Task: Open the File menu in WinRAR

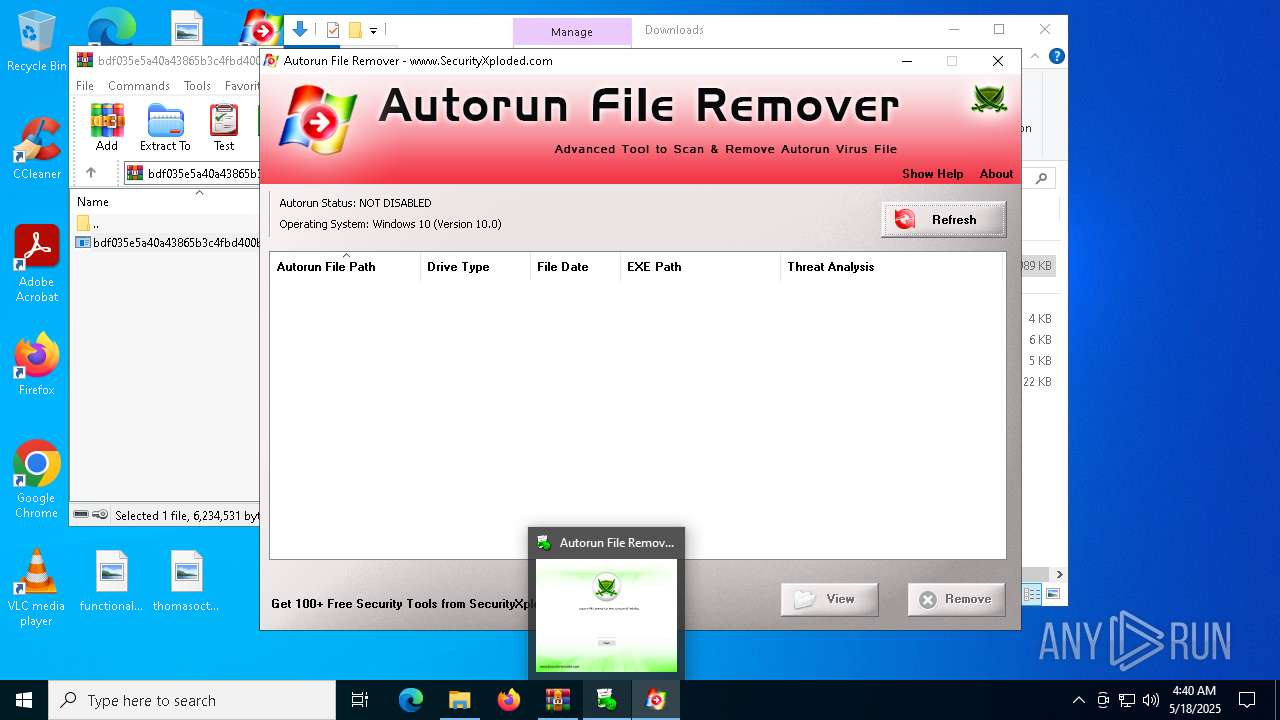Action: [x=85, y=86]
